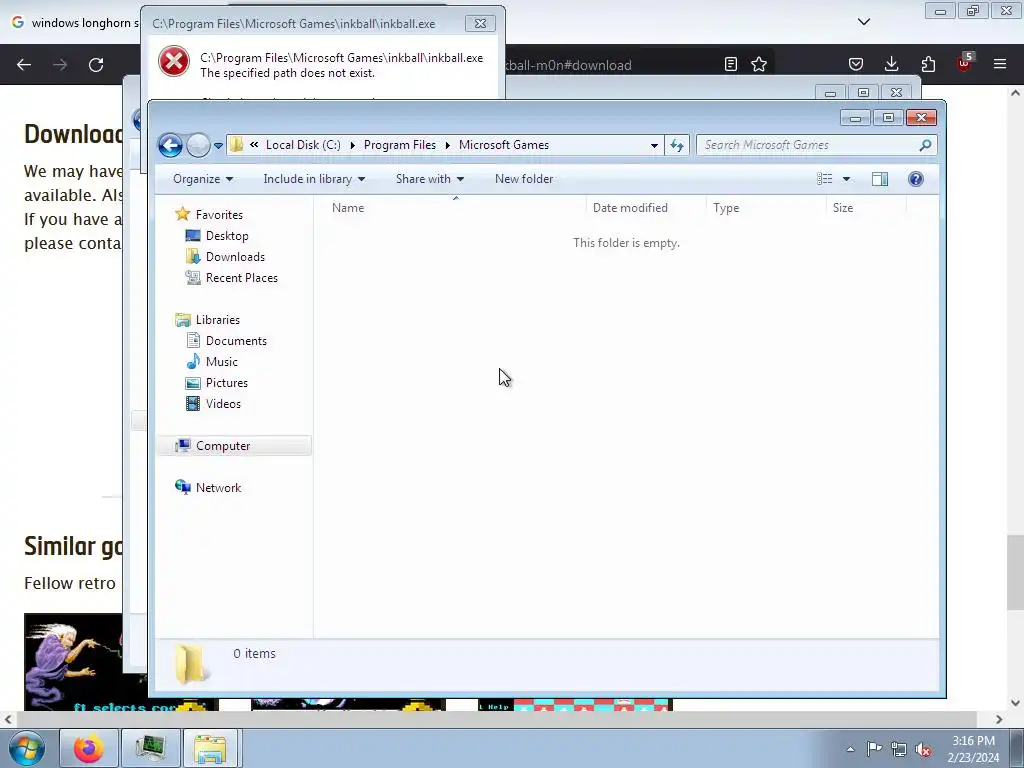Image resolution: width=1024 pixels, height=768 pixels.
Task: Open Downloads in the navigation pane
Action: 235,257
